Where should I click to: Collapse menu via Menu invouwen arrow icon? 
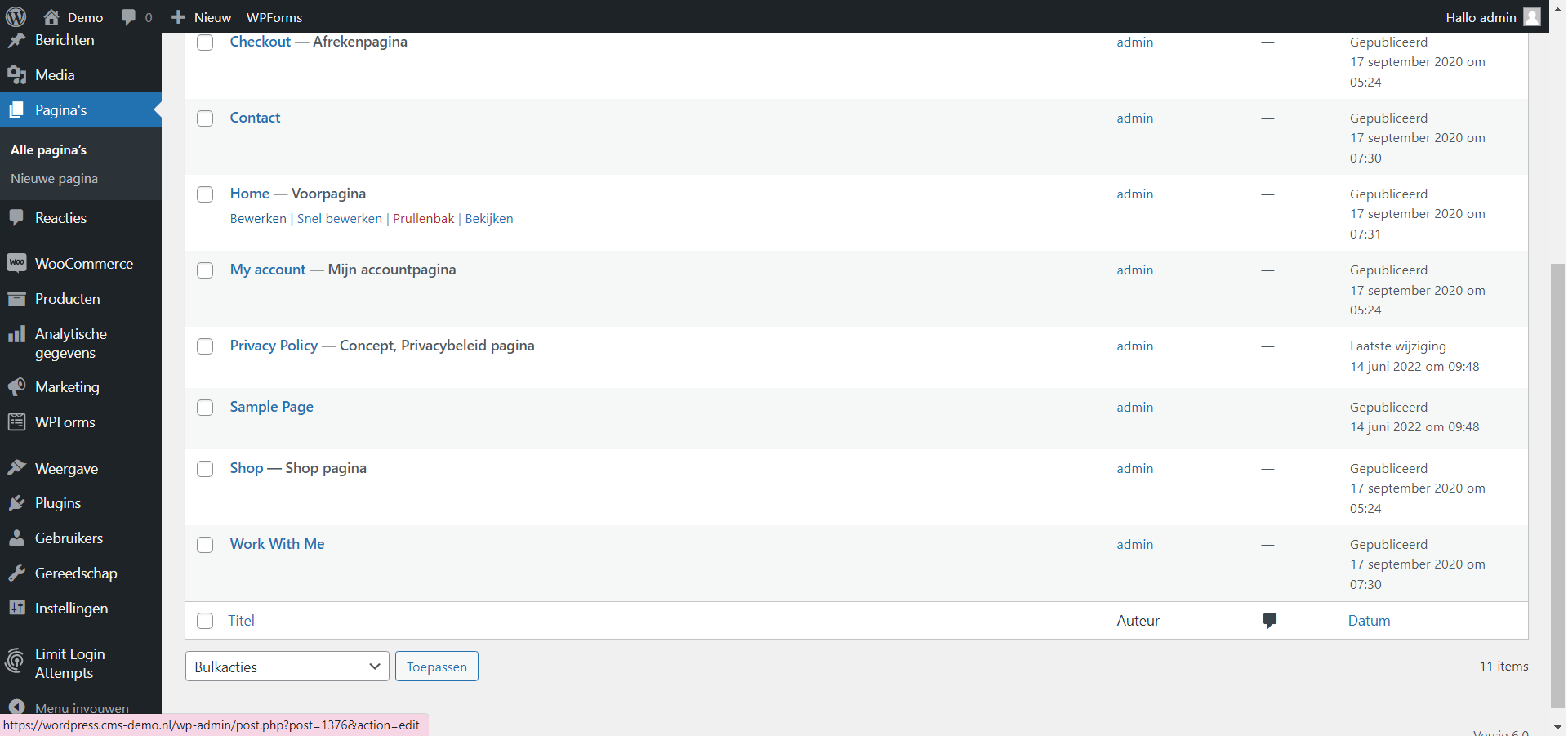(x=16, y=707)
